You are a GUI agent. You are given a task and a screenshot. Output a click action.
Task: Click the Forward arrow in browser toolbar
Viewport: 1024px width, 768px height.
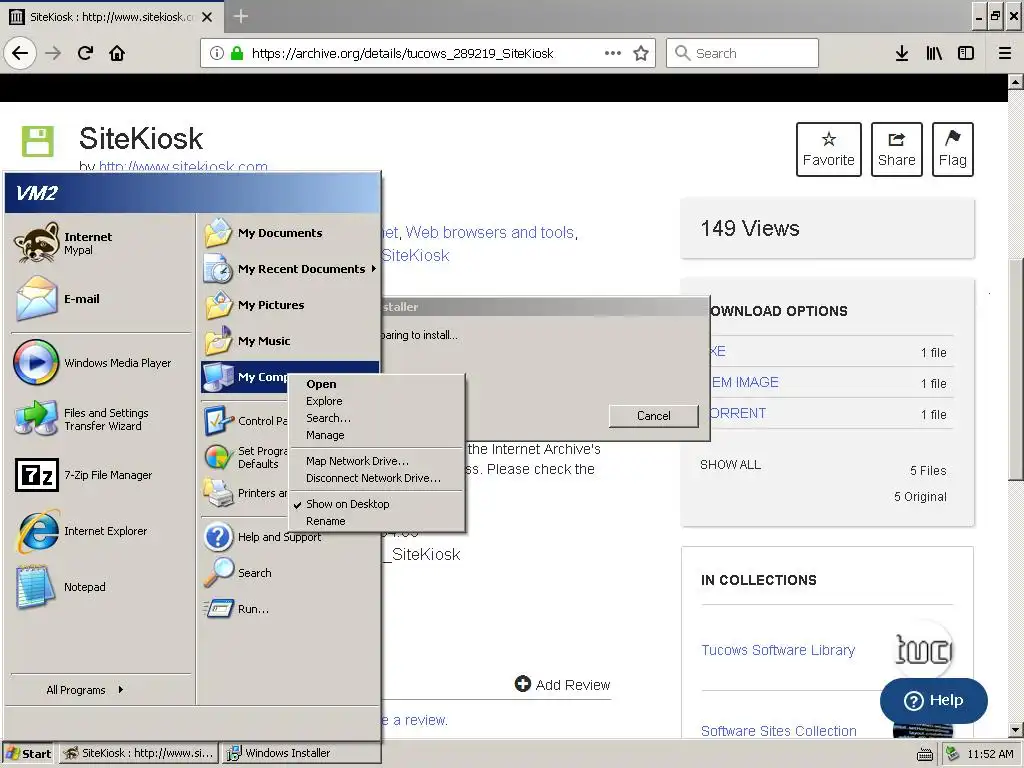[x=54, y=53]
